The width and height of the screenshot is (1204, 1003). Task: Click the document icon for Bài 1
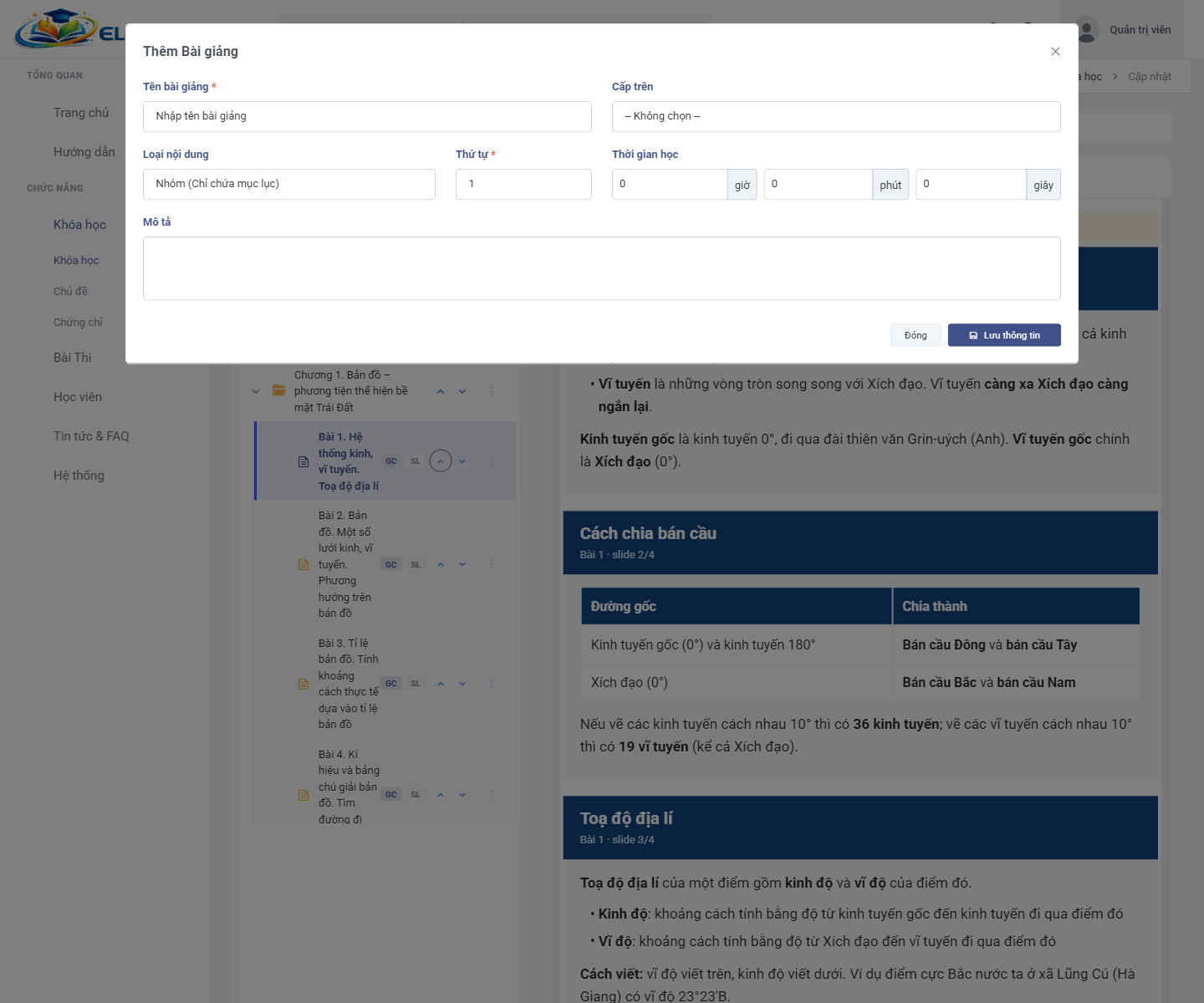[304, 461]
